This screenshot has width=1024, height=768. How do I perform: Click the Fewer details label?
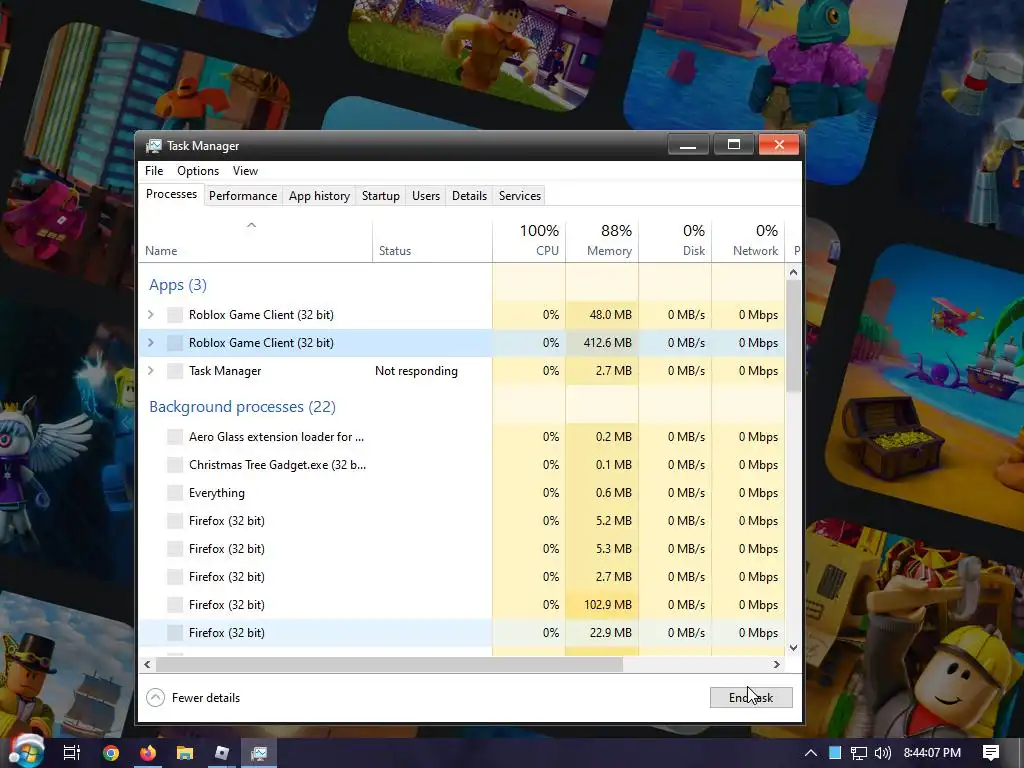tap(206, 697)
